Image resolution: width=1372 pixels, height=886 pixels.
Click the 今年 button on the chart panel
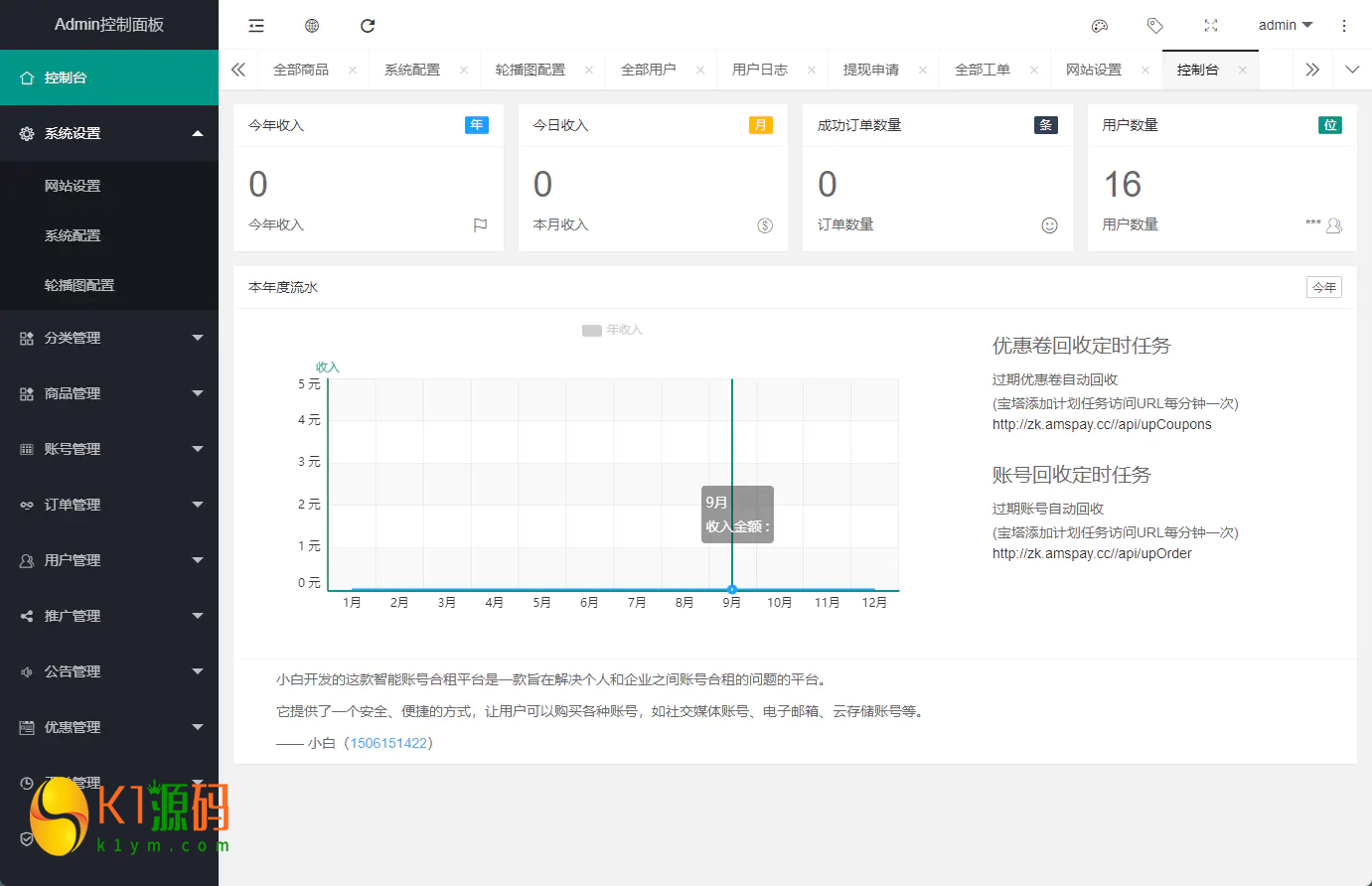click(x=1323, y=287)
